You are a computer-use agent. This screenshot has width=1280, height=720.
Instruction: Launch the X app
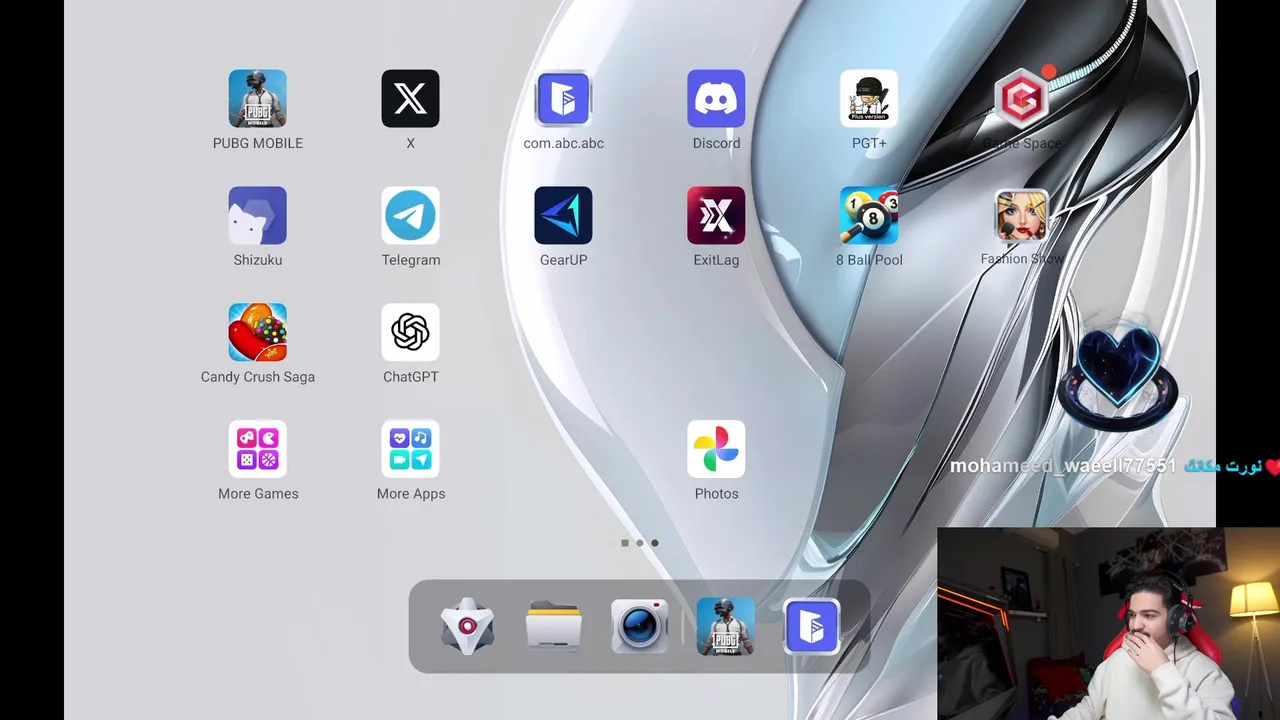coord(410,98)
